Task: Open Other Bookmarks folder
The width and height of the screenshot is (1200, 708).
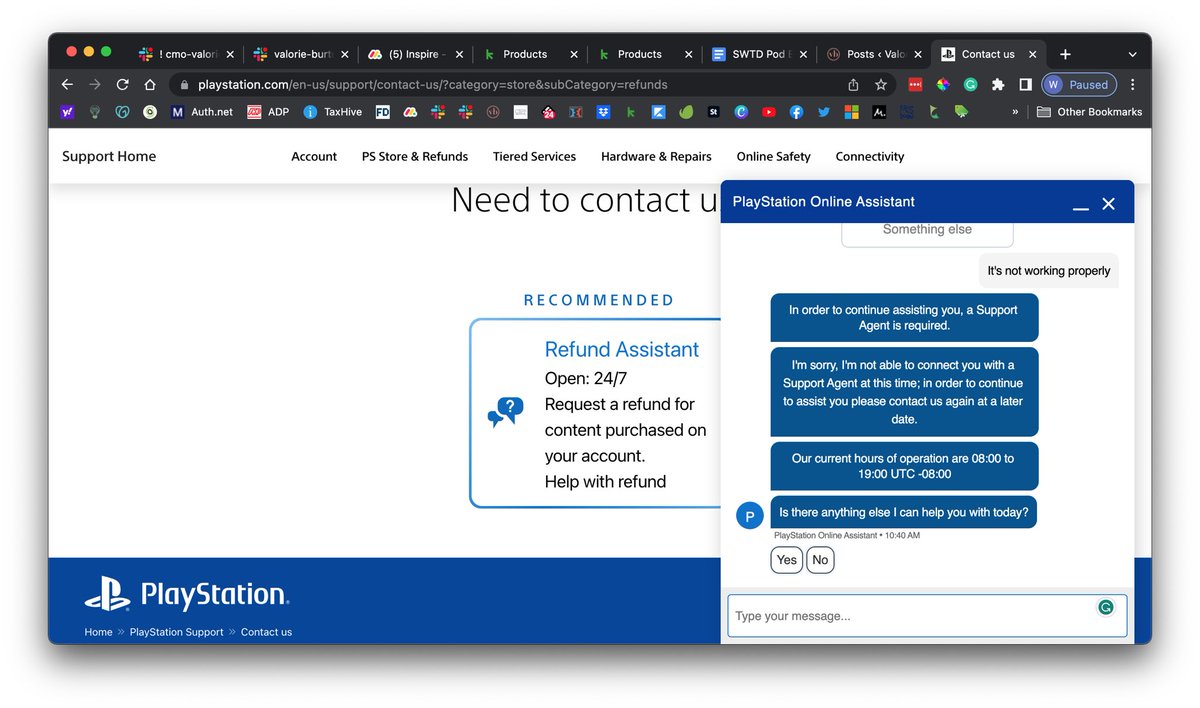Action: 1090,112
